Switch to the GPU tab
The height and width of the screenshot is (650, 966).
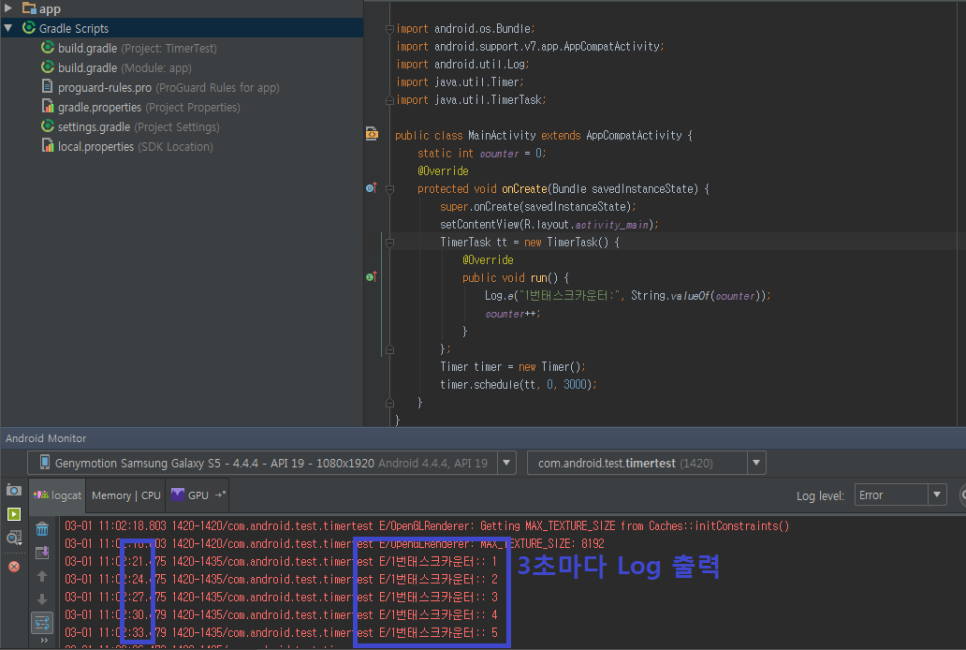coord(197,495)
